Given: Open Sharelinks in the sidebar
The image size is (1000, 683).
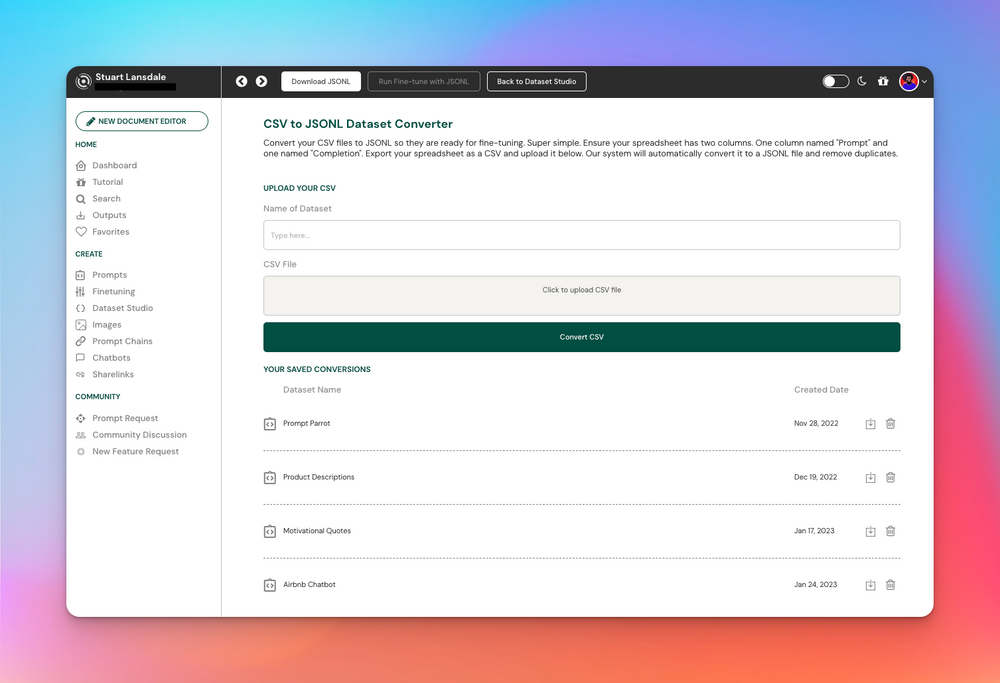Looking at the screenshot, I should pyautogui.click(x=105, y=374).
